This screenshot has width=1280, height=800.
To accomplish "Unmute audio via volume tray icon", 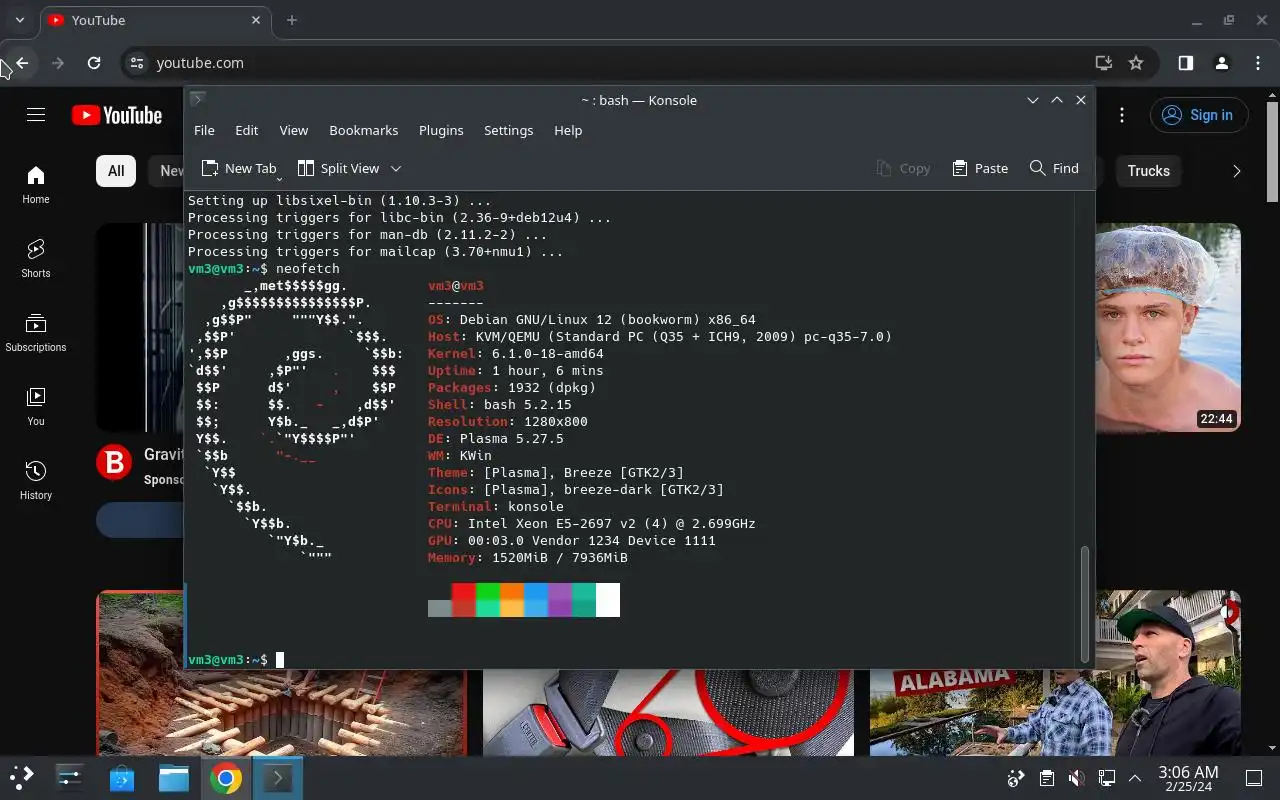I will (x=1076, y=778).
